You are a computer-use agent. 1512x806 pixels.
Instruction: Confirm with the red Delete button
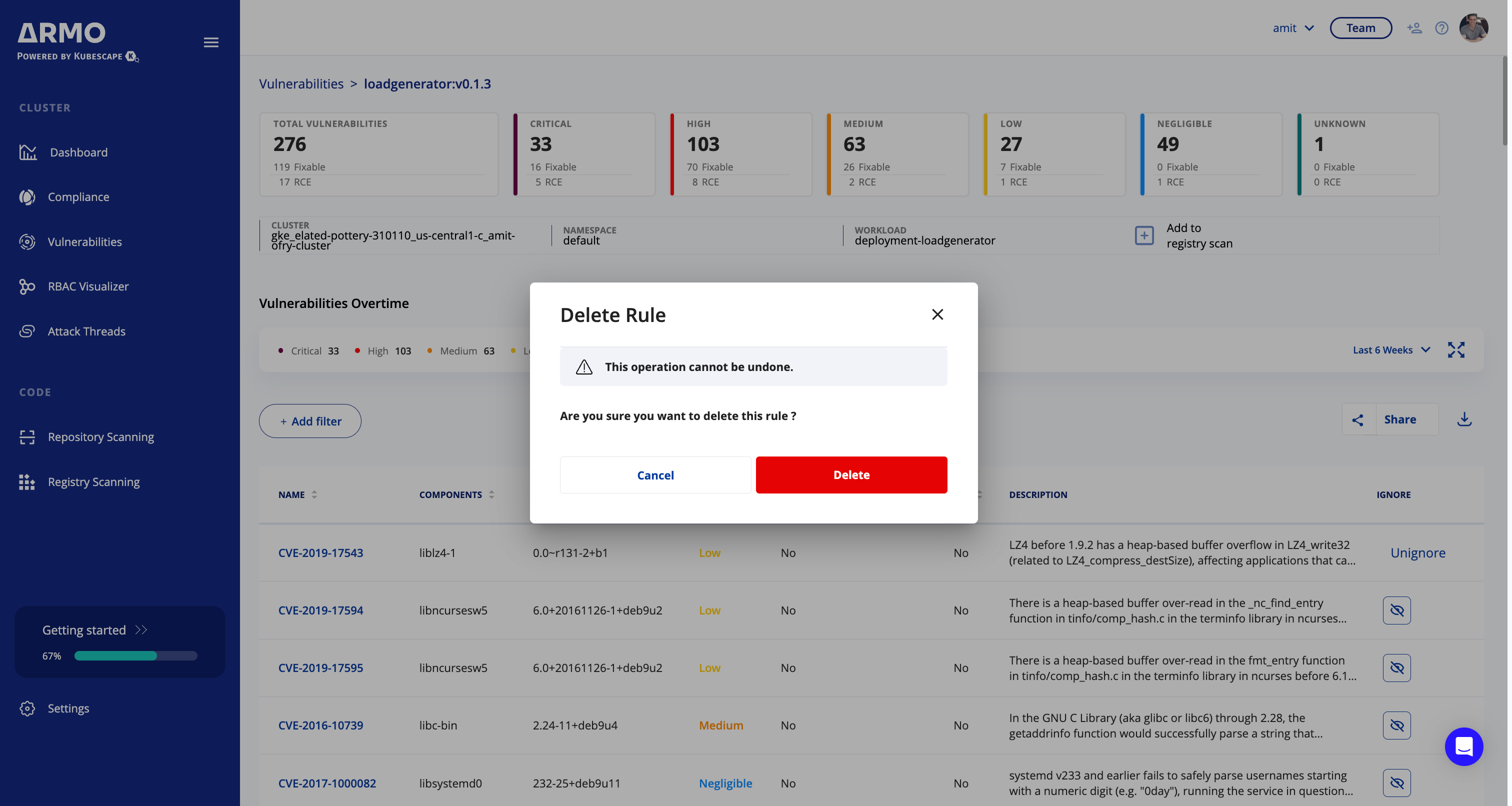coord(851,475)
